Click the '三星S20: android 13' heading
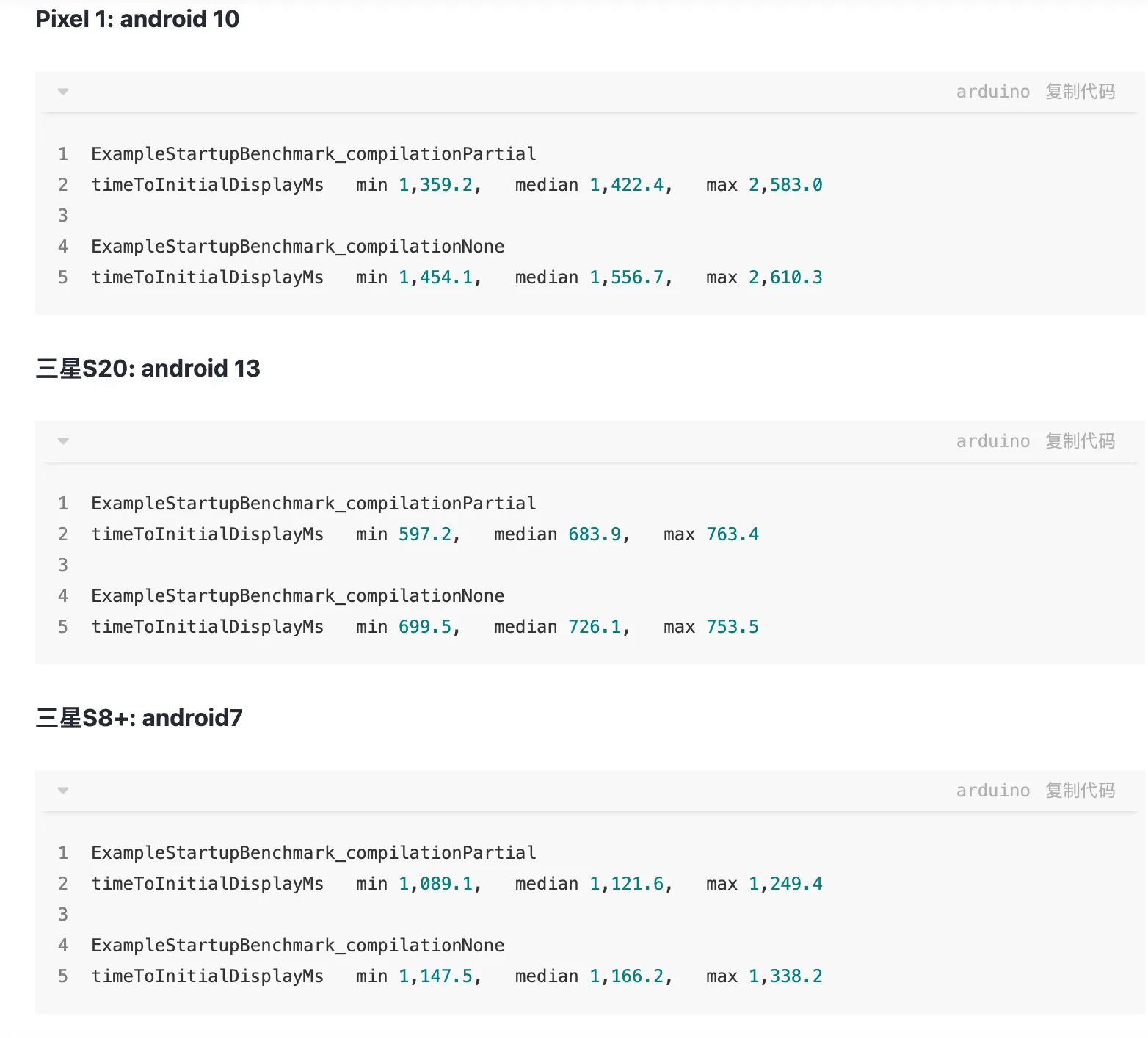Screen dimensions: 1148x1038 [x=148, y=369]
